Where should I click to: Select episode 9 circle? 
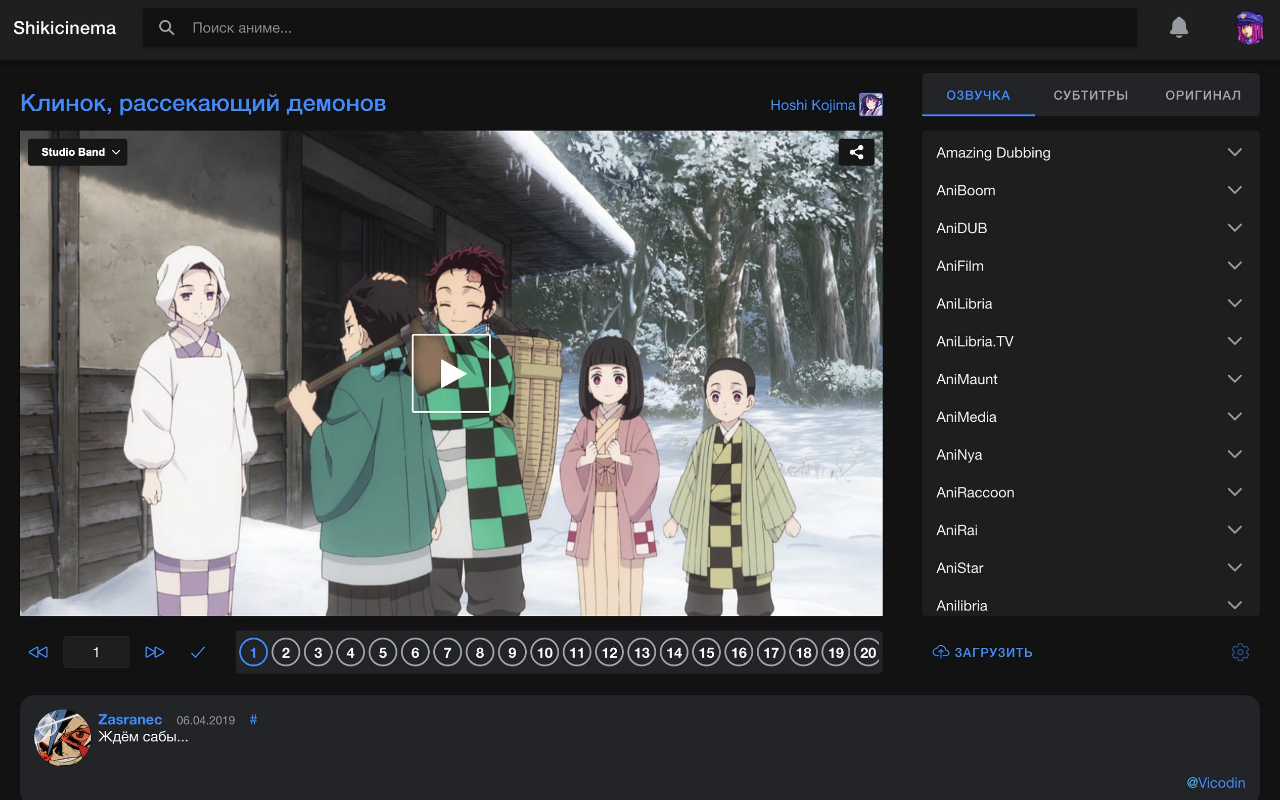pyautogui.click(x=512, y=653)
